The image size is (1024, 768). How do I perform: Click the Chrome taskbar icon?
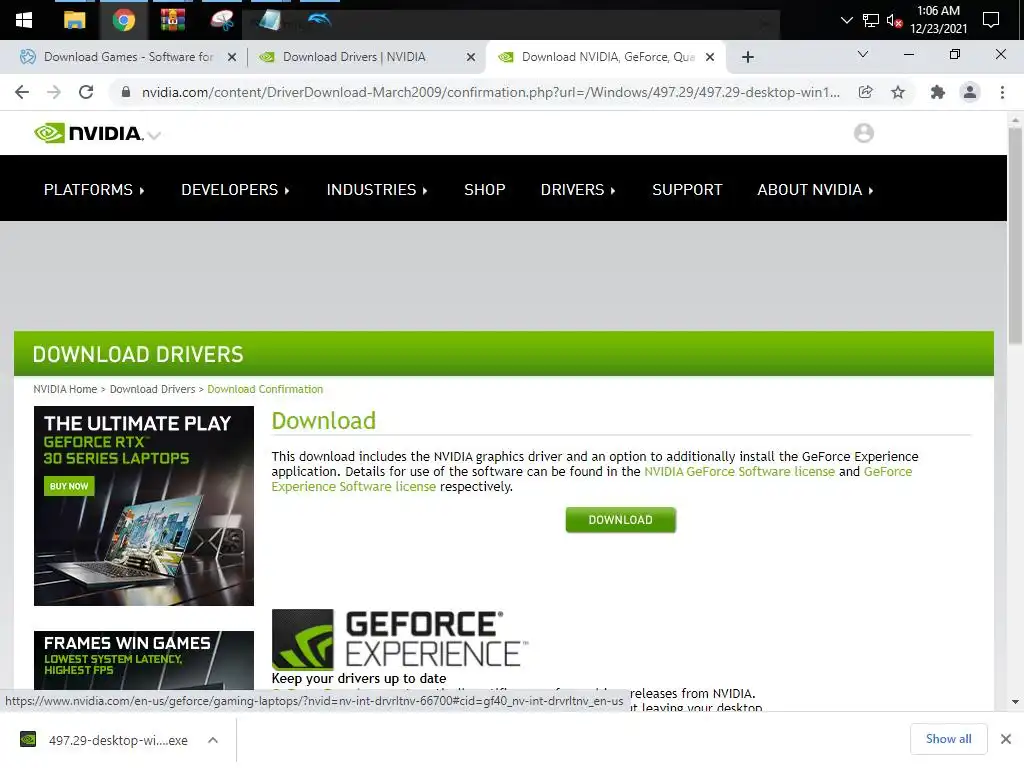(x=123, y=20)
